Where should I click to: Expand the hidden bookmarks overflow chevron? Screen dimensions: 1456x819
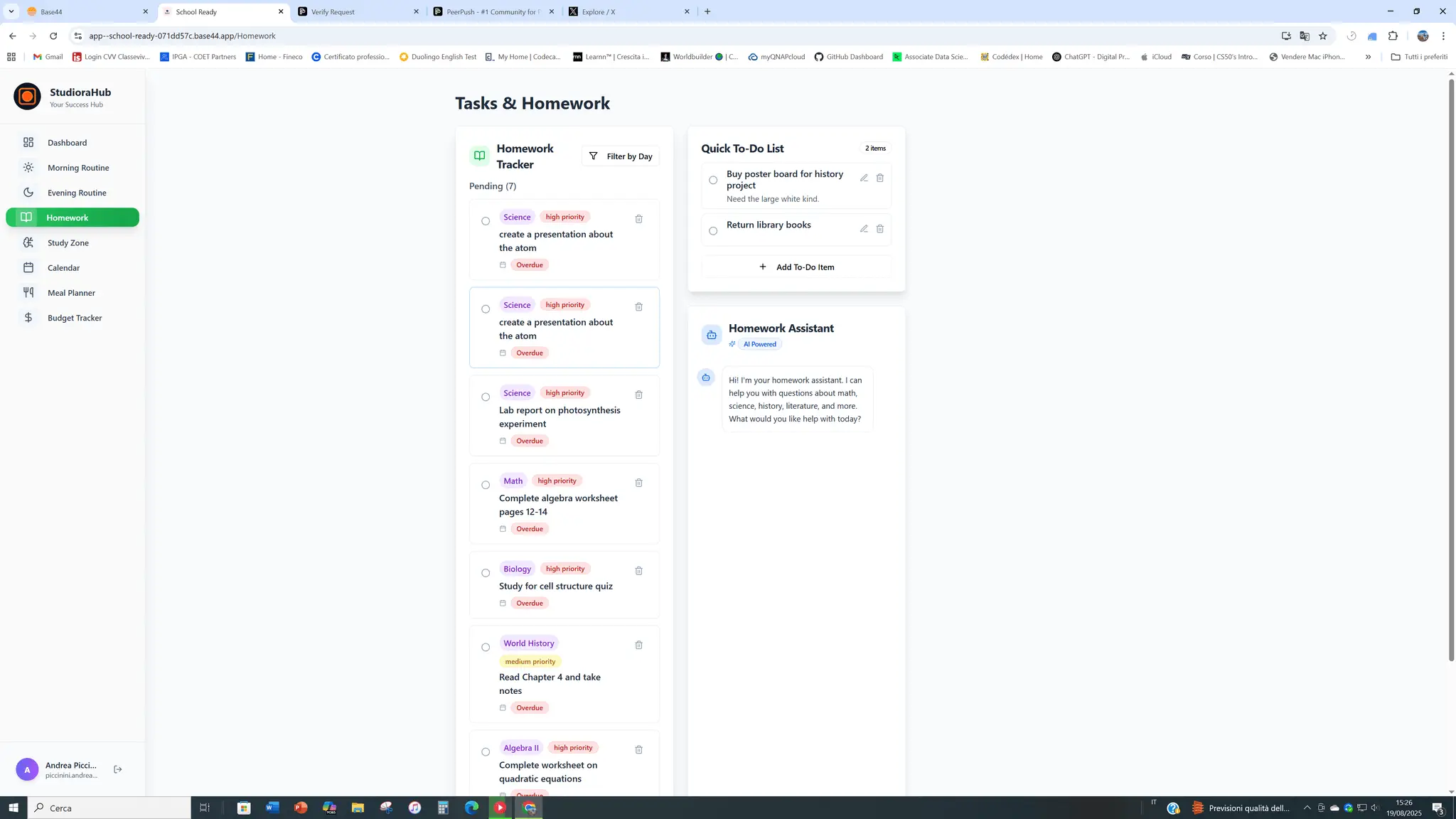point(1368,57)
